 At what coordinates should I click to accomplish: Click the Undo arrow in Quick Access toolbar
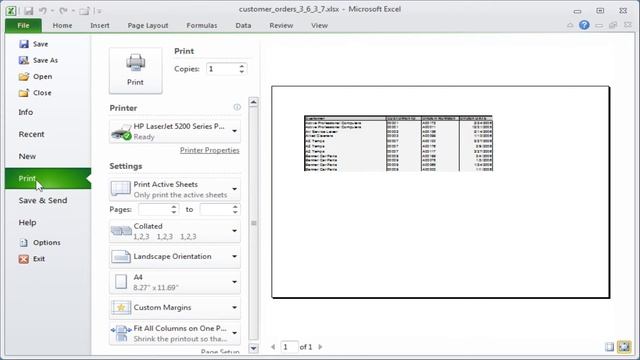pyautogui.click(x=42, y=11)
